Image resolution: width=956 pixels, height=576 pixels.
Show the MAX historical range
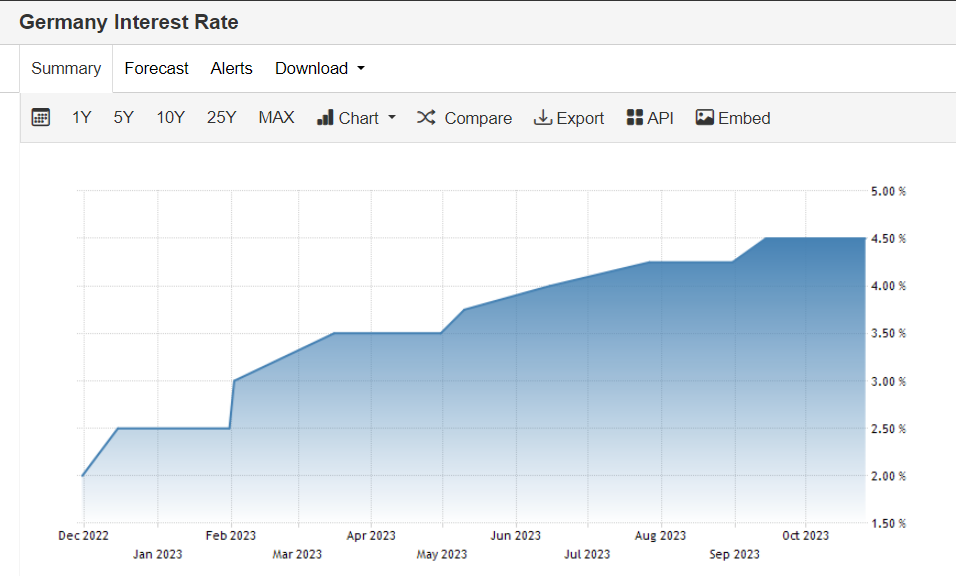[x=276, y=118]
